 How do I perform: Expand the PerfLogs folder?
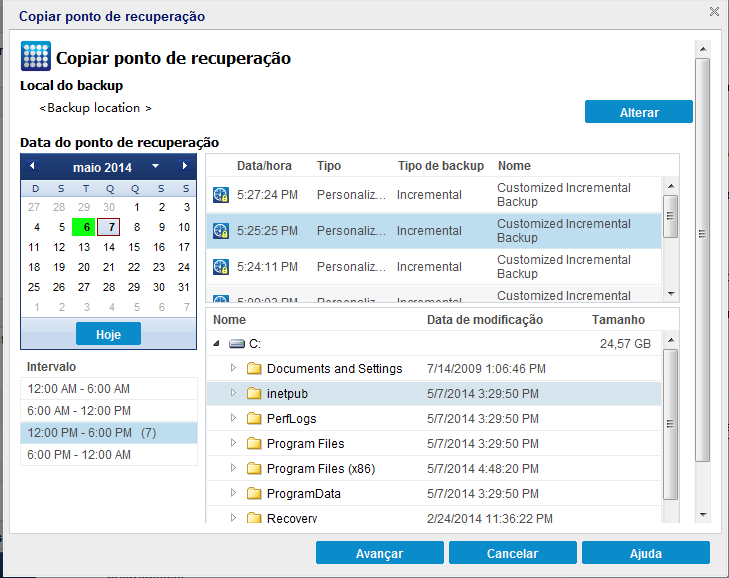(233, 418)
